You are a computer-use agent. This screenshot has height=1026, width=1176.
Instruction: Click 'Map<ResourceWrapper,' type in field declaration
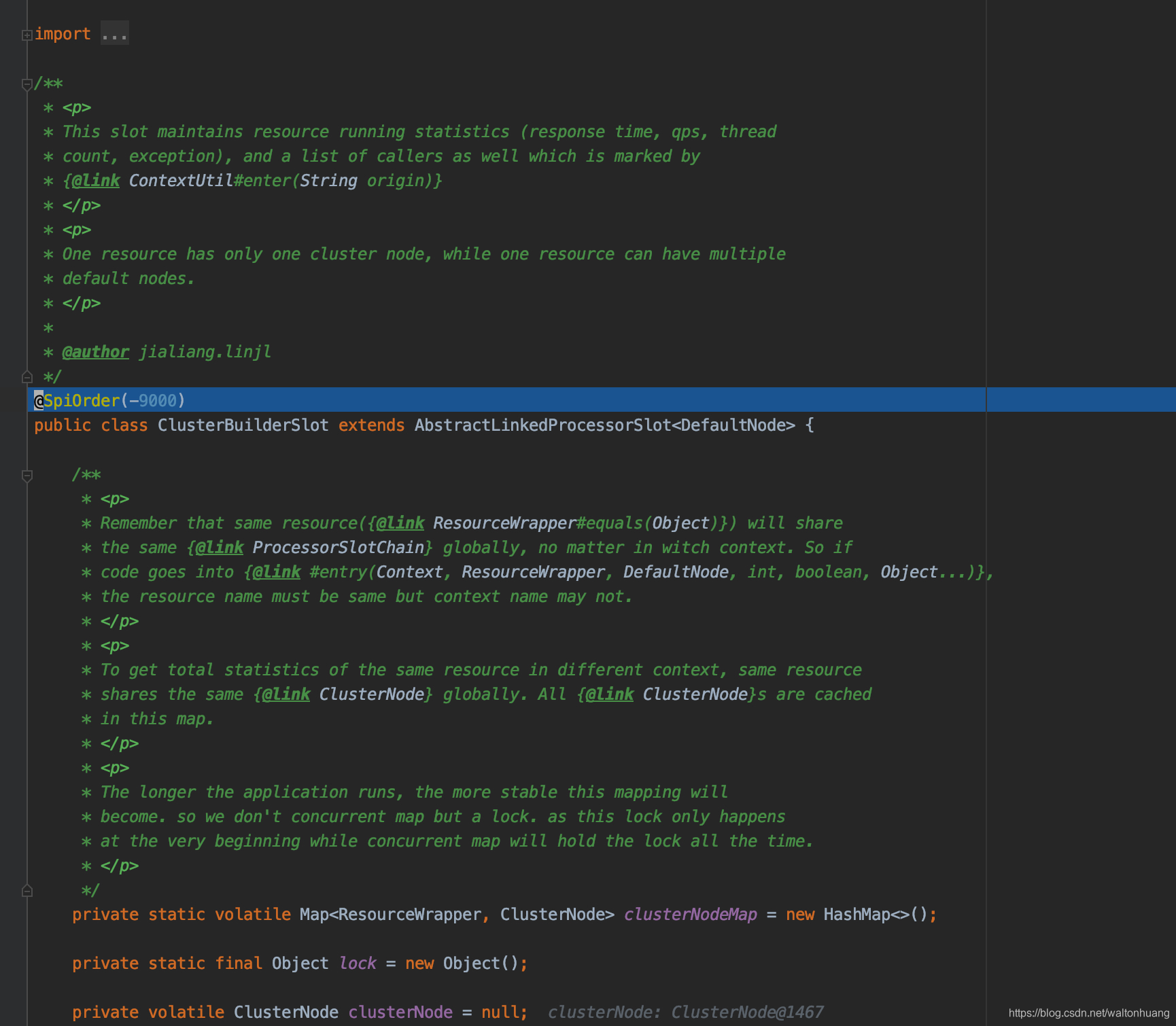click(x=395, y=915)
